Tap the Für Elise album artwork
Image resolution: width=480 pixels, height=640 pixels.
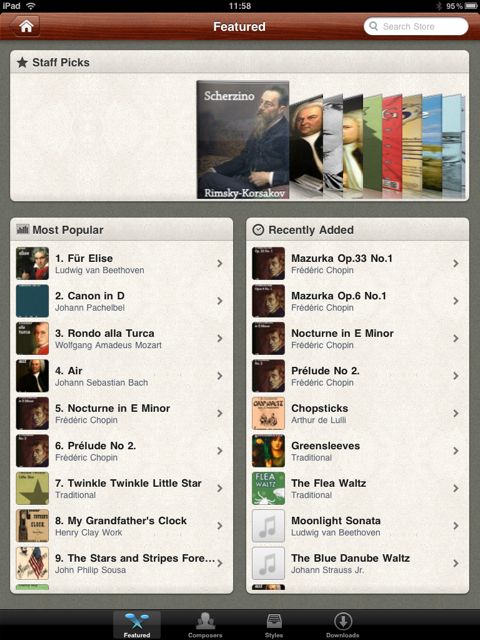pos(32,263)
